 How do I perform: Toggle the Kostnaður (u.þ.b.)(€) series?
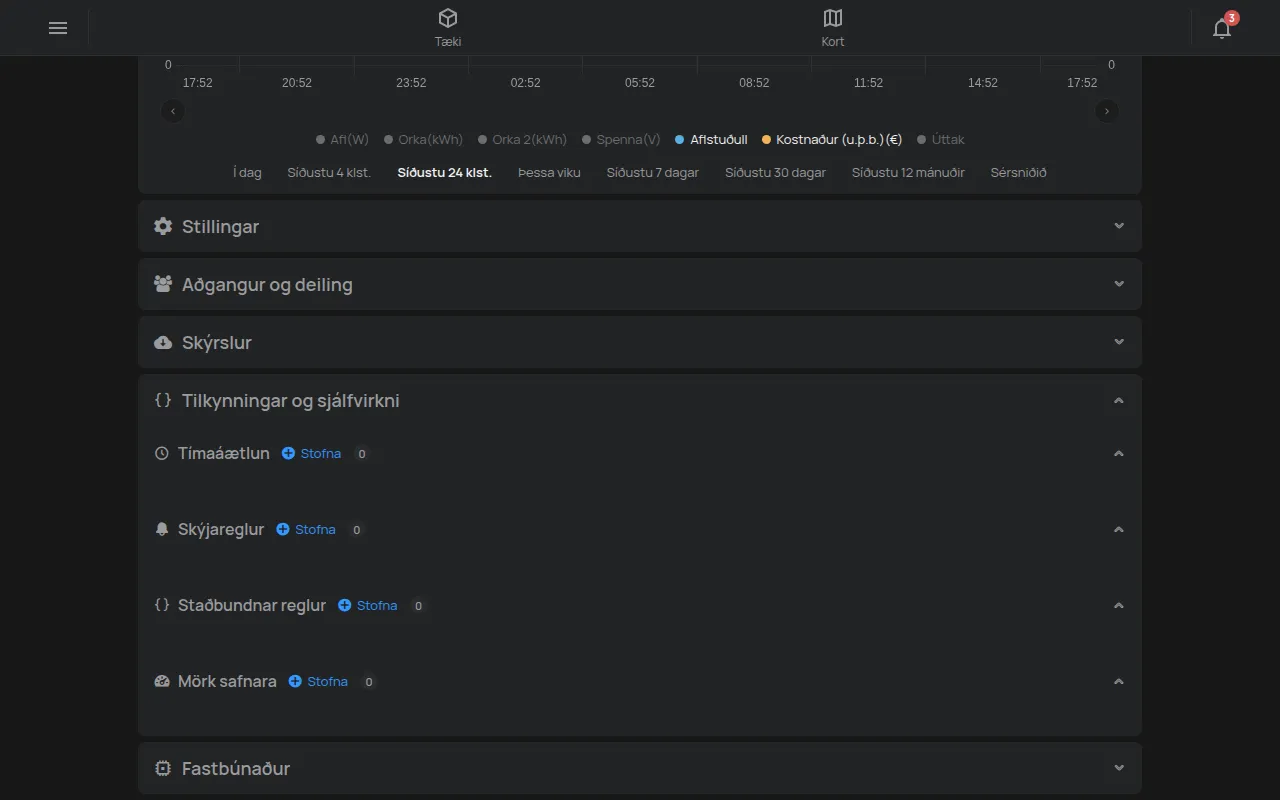point(832,140)
